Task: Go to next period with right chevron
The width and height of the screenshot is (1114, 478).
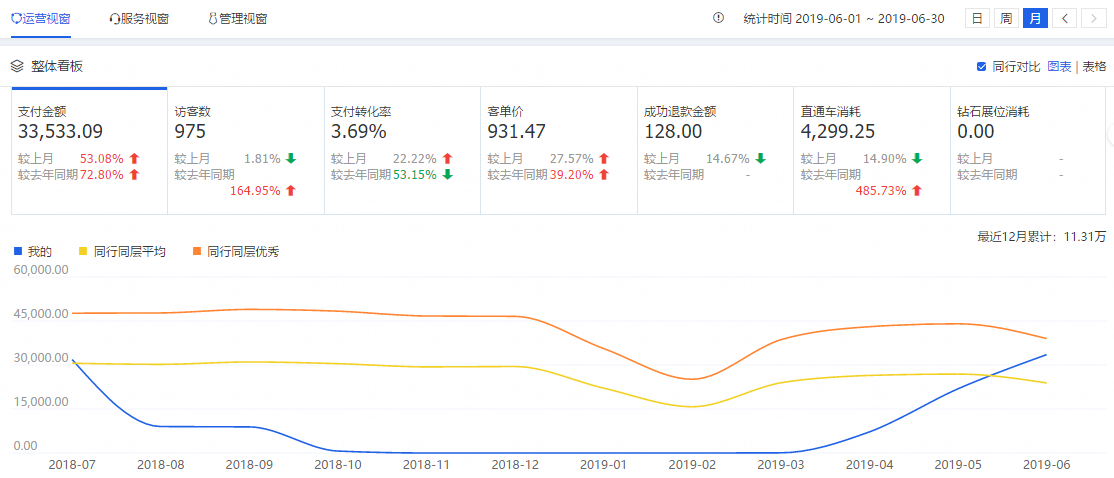Action: (x=1094, y=18)
